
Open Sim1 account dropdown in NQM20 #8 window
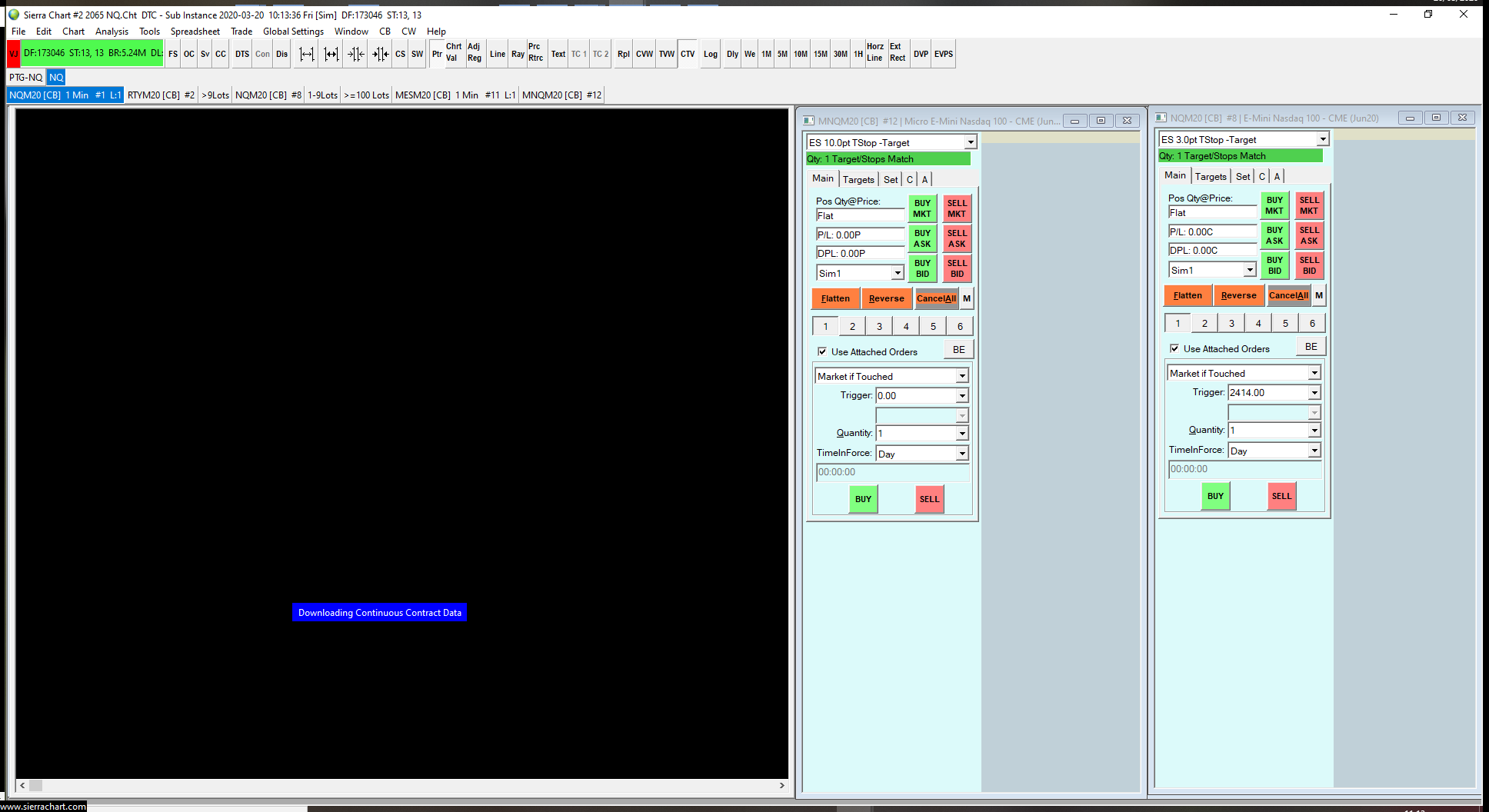(1250, 270)
